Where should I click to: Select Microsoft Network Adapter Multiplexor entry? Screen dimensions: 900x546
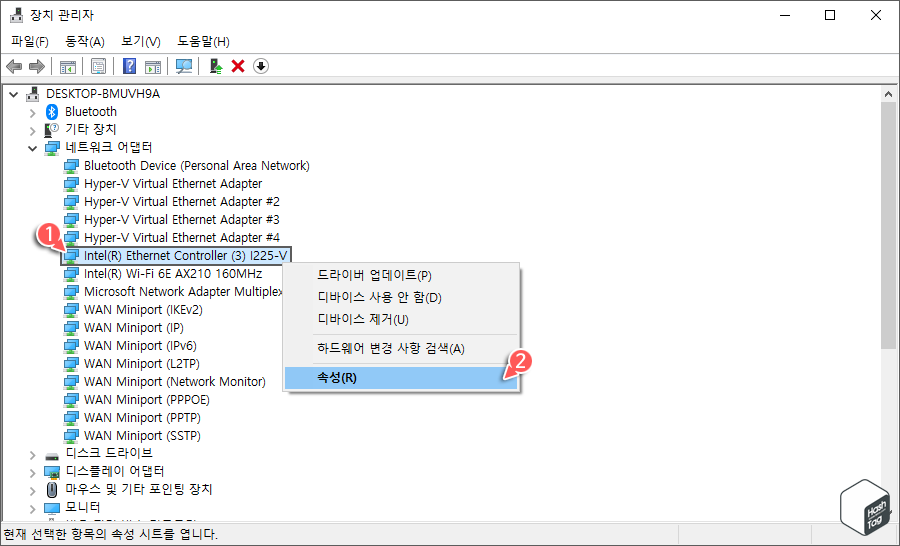tap(183, 292)
